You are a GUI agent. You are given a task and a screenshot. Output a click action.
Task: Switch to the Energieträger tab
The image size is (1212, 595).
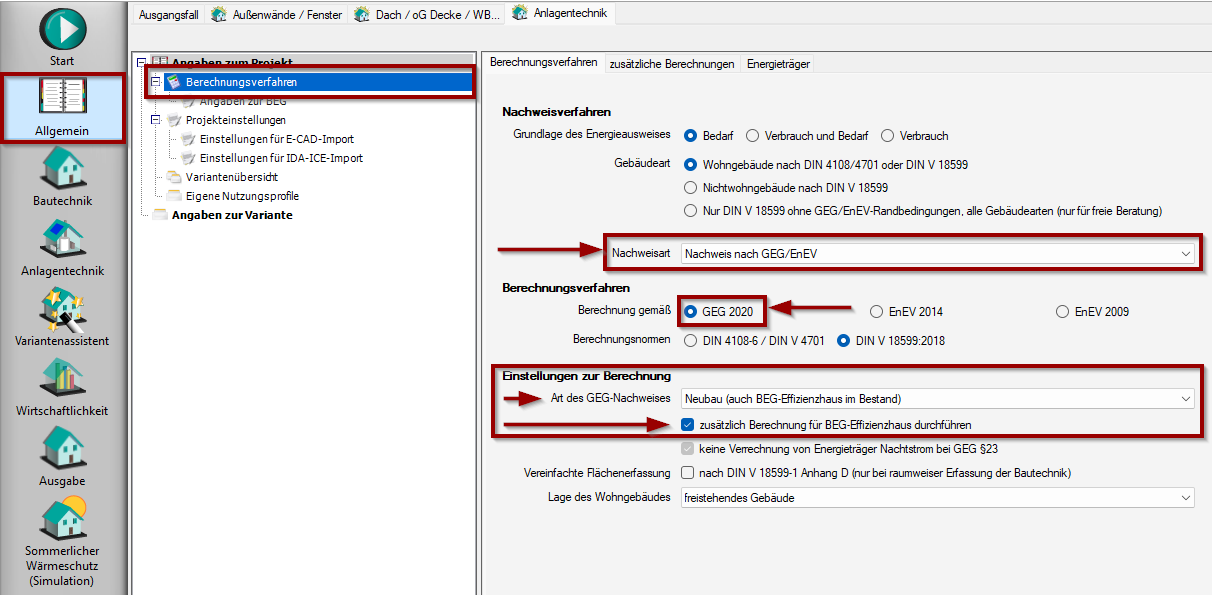[x=778, y=64]
